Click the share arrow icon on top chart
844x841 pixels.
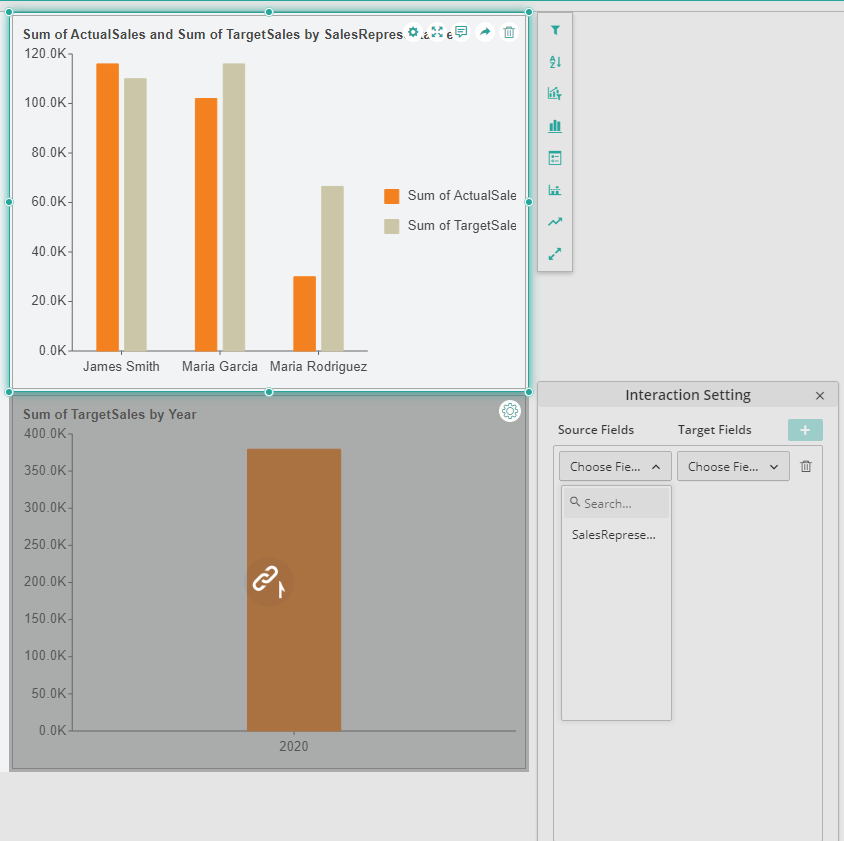(485, 32)
